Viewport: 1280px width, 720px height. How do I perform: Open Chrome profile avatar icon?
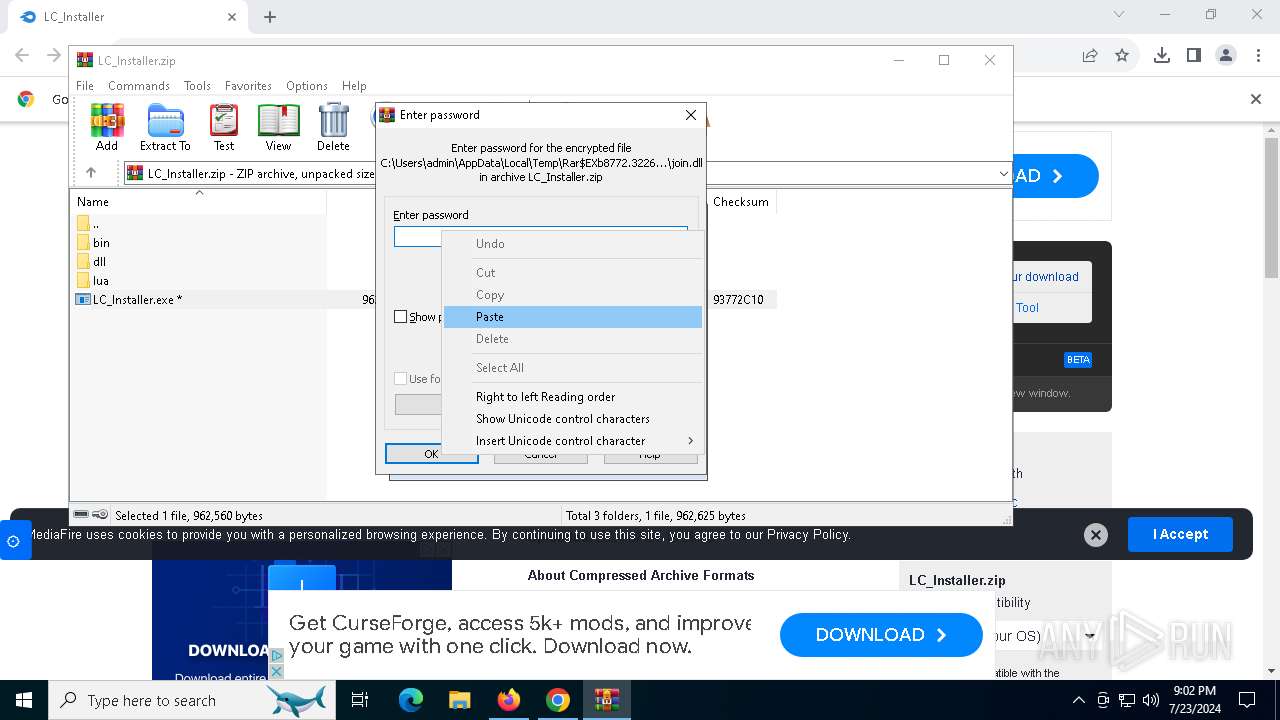tap(1226, 56)
